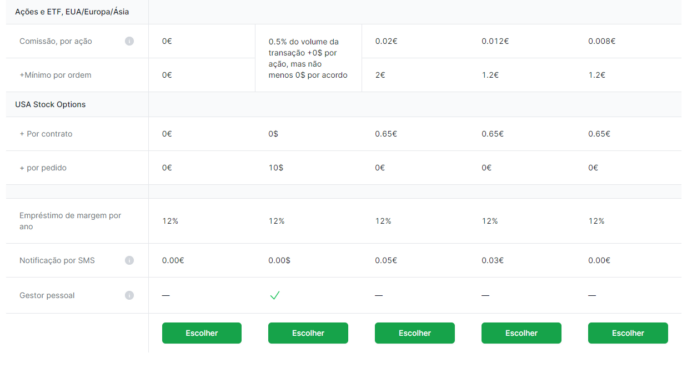Click the Gestor pessoal info icon

tap(129, 295)
